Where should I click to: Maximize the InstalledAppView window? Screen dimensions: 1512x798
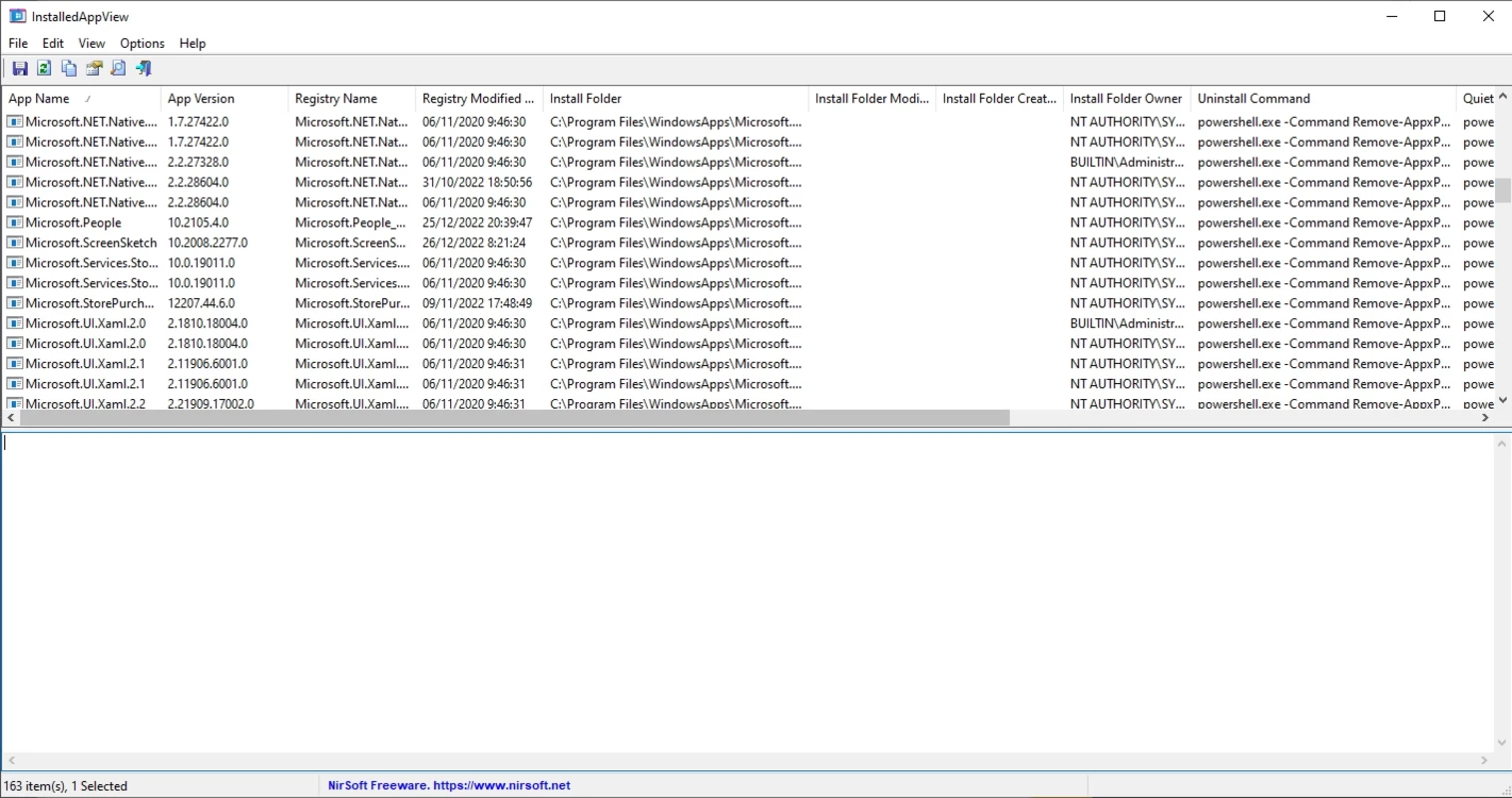click(x=1440, y=16)
